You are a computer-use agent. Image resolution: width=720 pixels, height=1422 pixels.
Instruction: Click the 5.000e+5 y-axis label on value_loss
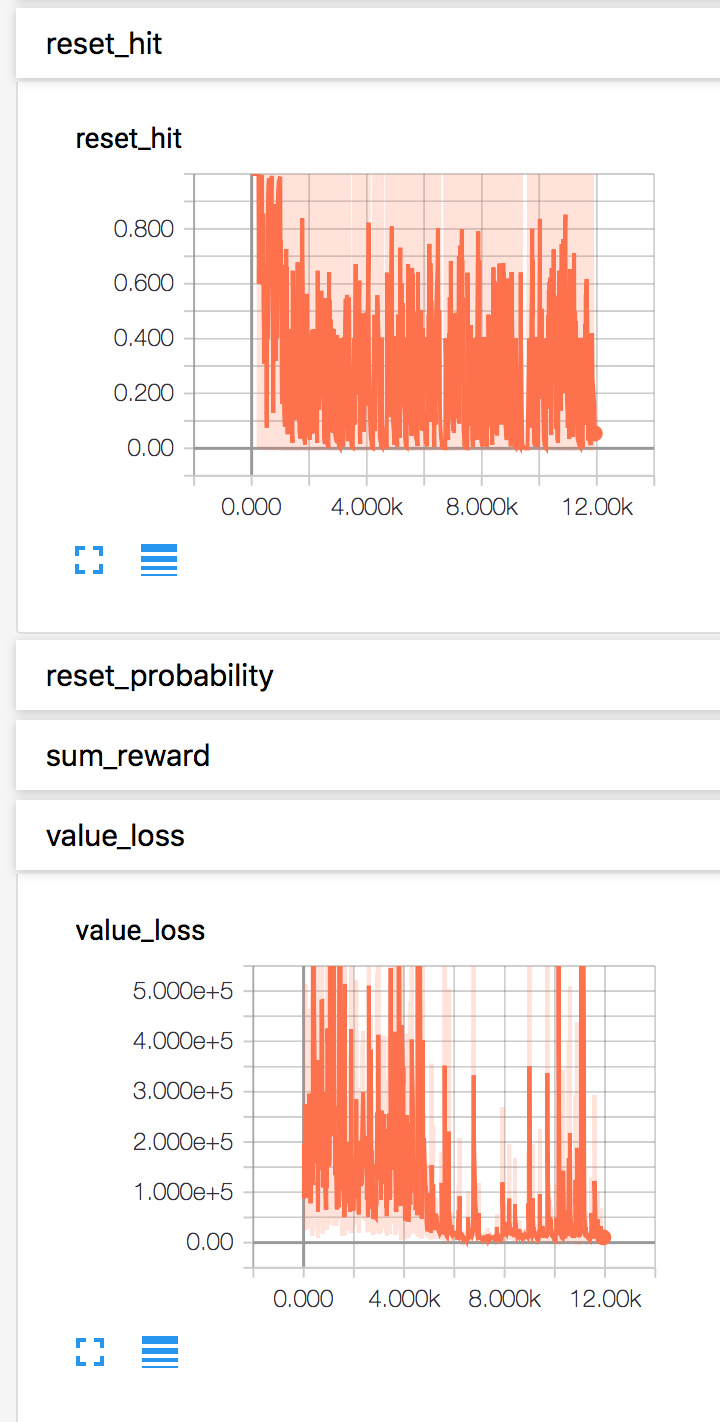pos(183,991)
